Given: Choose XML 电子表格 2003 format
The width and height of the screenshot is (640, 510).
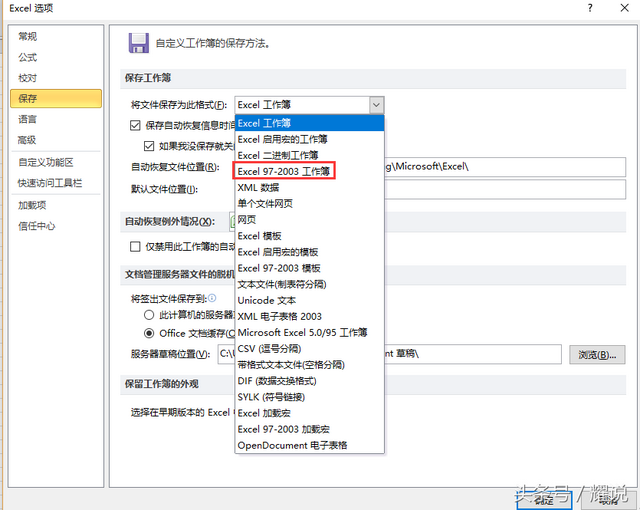Looking at the screenshot, I should click(x=309, y=317).
